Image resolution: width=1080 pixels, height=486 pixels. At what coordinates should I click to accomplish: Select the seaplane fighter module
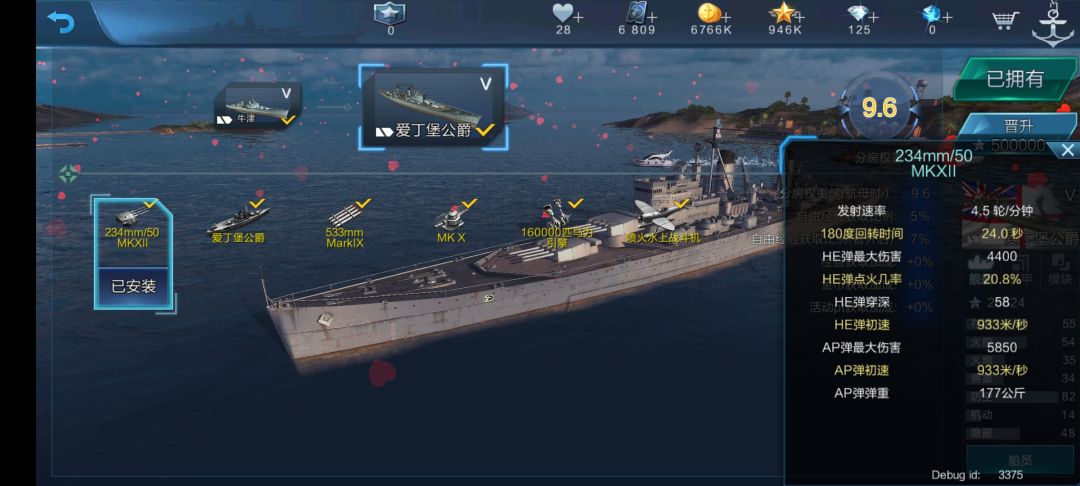[x=661, y=222]
